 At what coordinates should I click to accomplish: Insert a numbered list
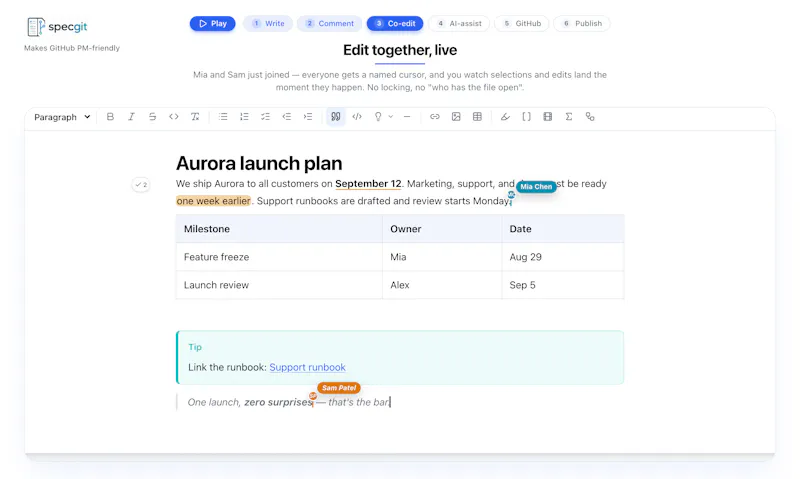(x=244, y=117)
